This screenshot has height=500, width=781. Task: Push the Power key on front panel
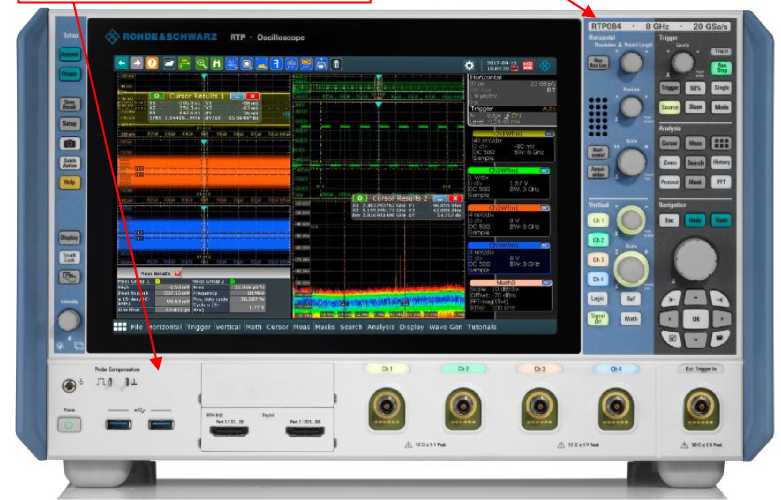point(69,425)
